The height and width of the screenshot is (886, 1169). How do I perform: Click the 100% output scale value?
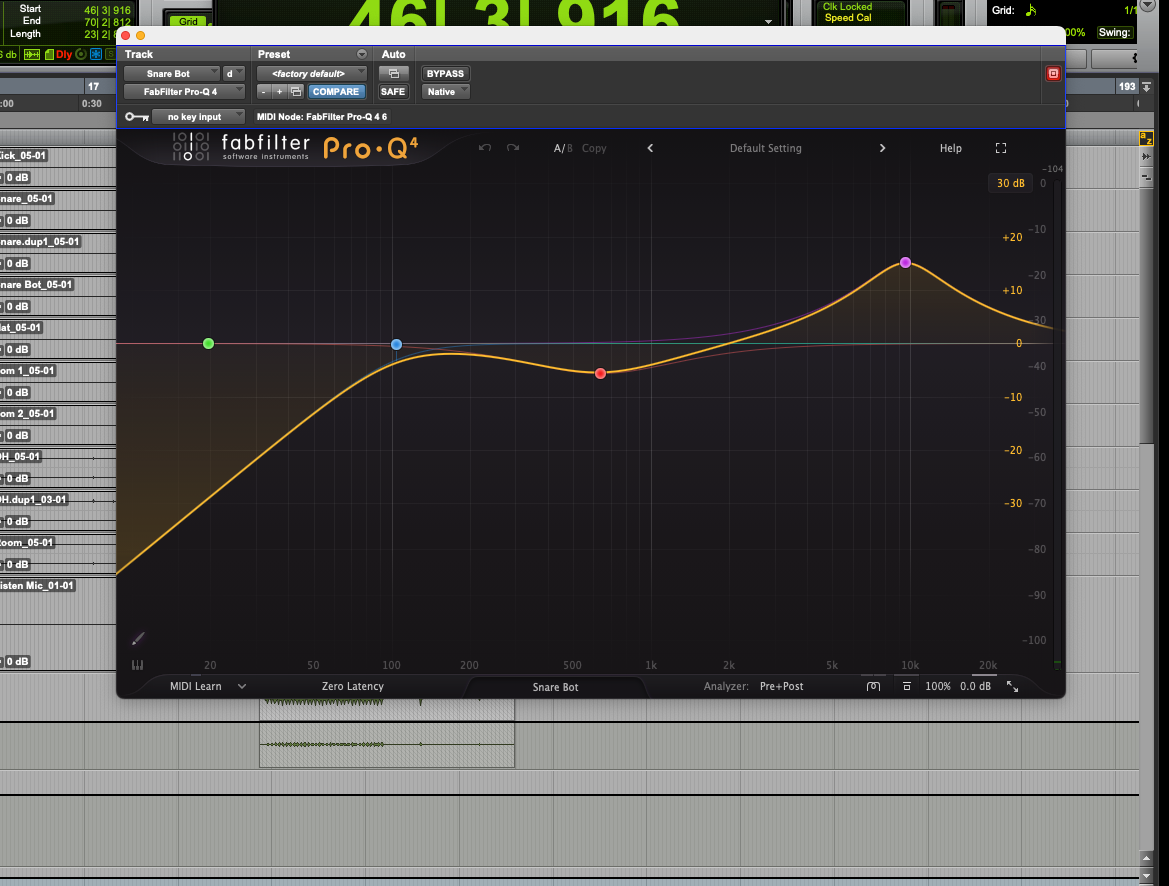[938, 686]
